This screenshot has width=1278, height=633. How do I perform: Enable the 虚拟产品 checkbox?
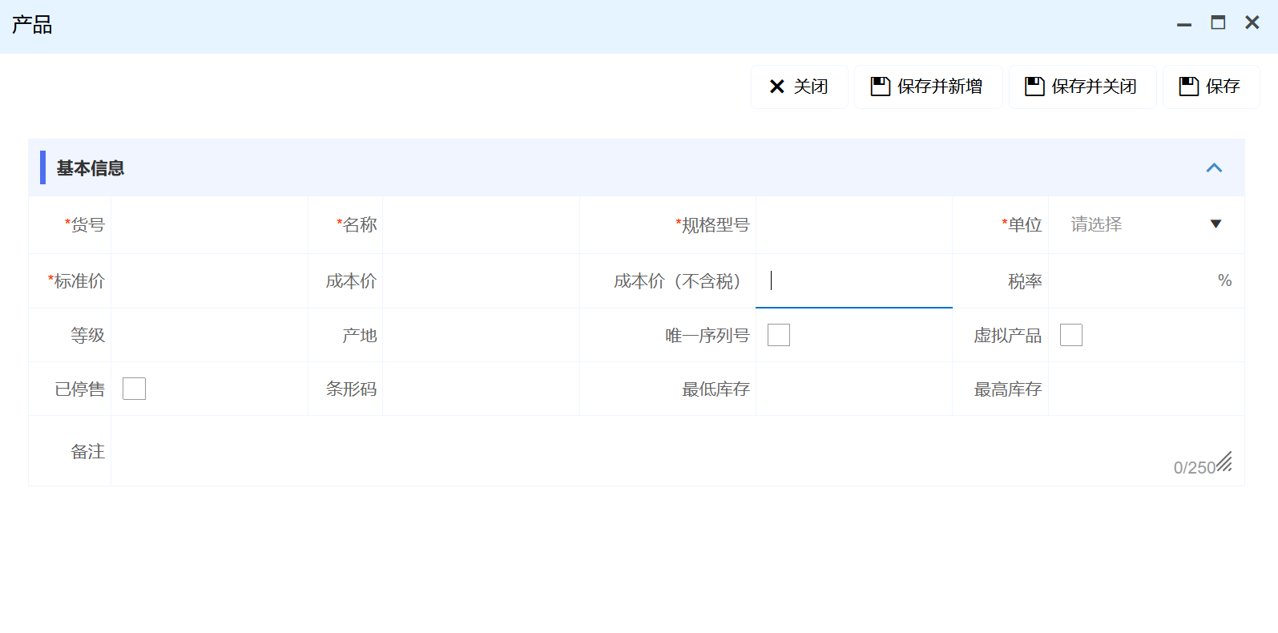(x=1071, y=335)
